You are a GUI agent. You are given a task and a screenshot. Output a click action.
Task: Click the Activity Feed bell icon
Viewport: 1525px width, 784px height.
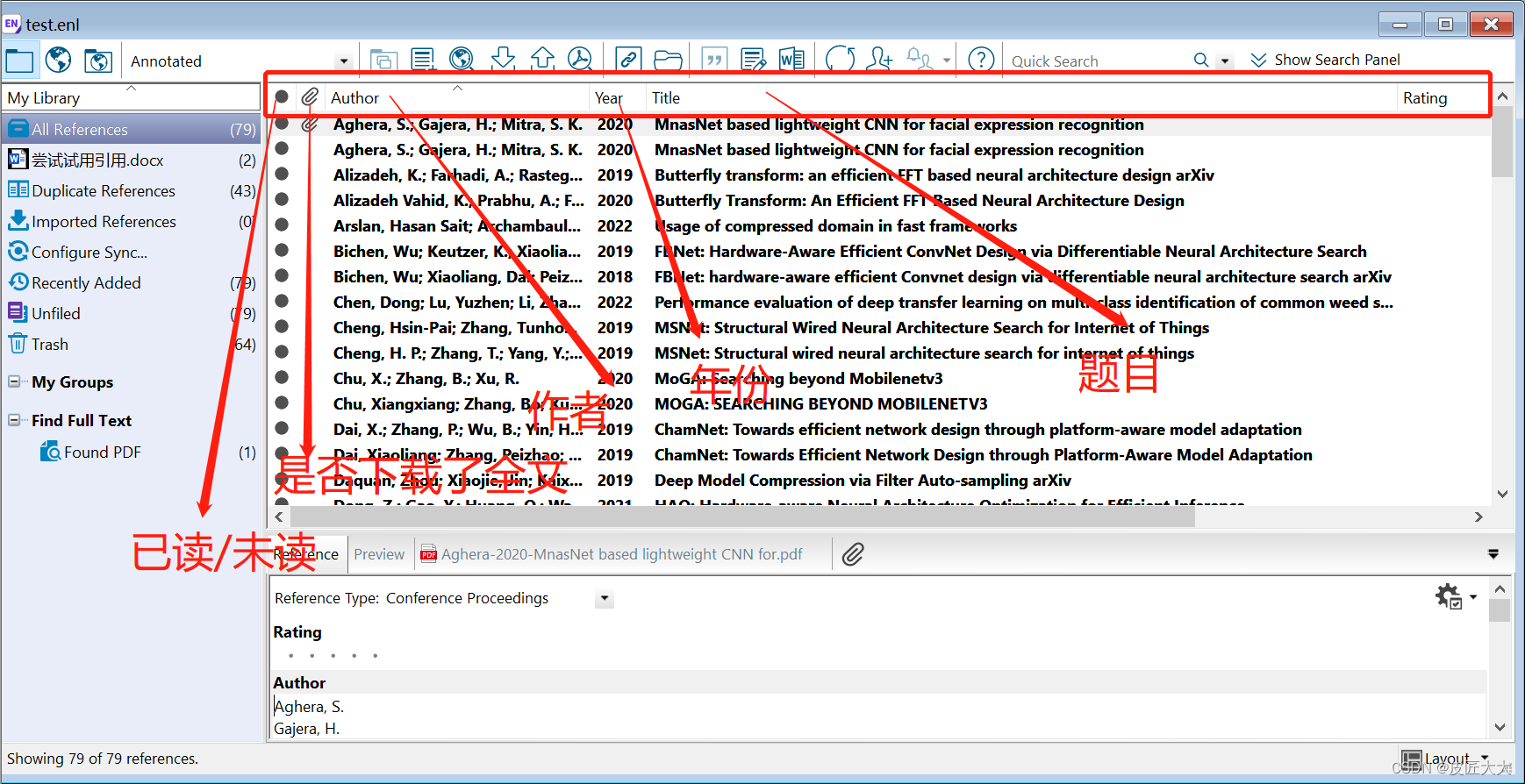click(919, 60)
